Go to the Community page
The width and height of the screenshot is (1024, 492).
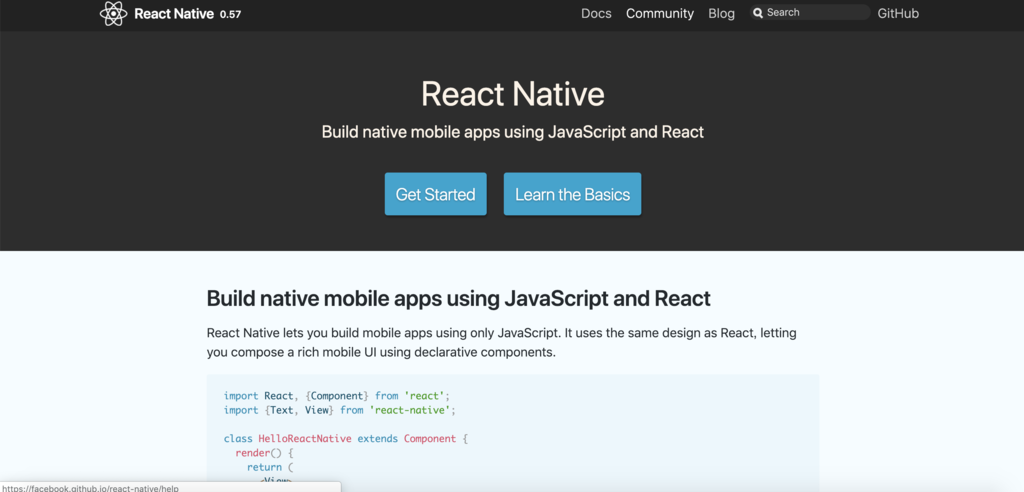coord(660,13)
